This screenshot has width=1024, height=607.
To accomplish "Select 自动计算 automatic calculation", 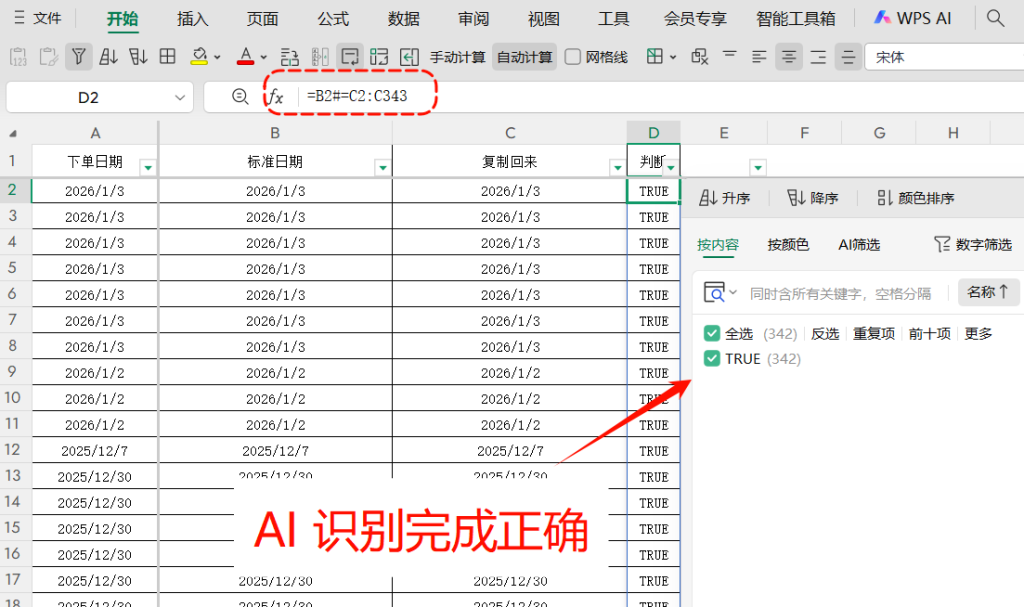I will coord(524,57).
